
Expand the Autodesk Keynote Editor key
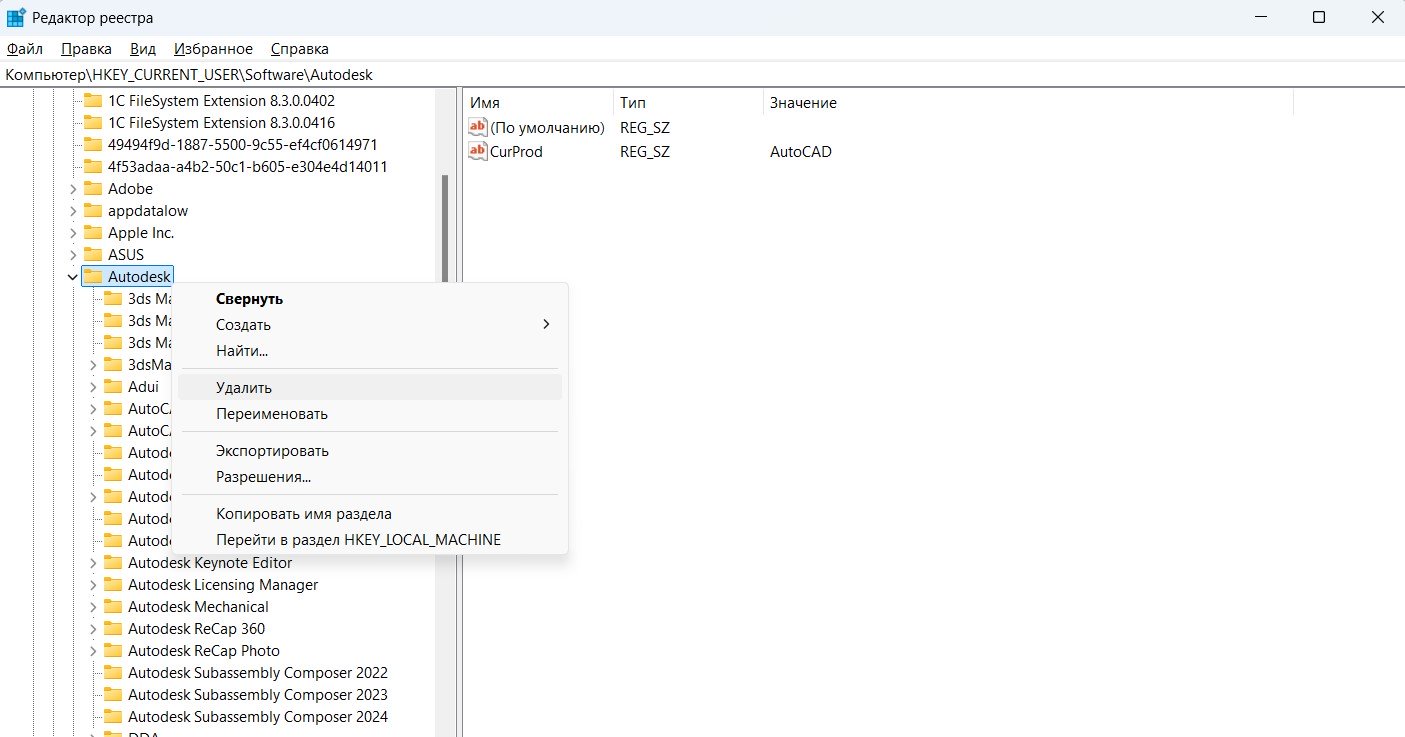(x=93, y=563)
